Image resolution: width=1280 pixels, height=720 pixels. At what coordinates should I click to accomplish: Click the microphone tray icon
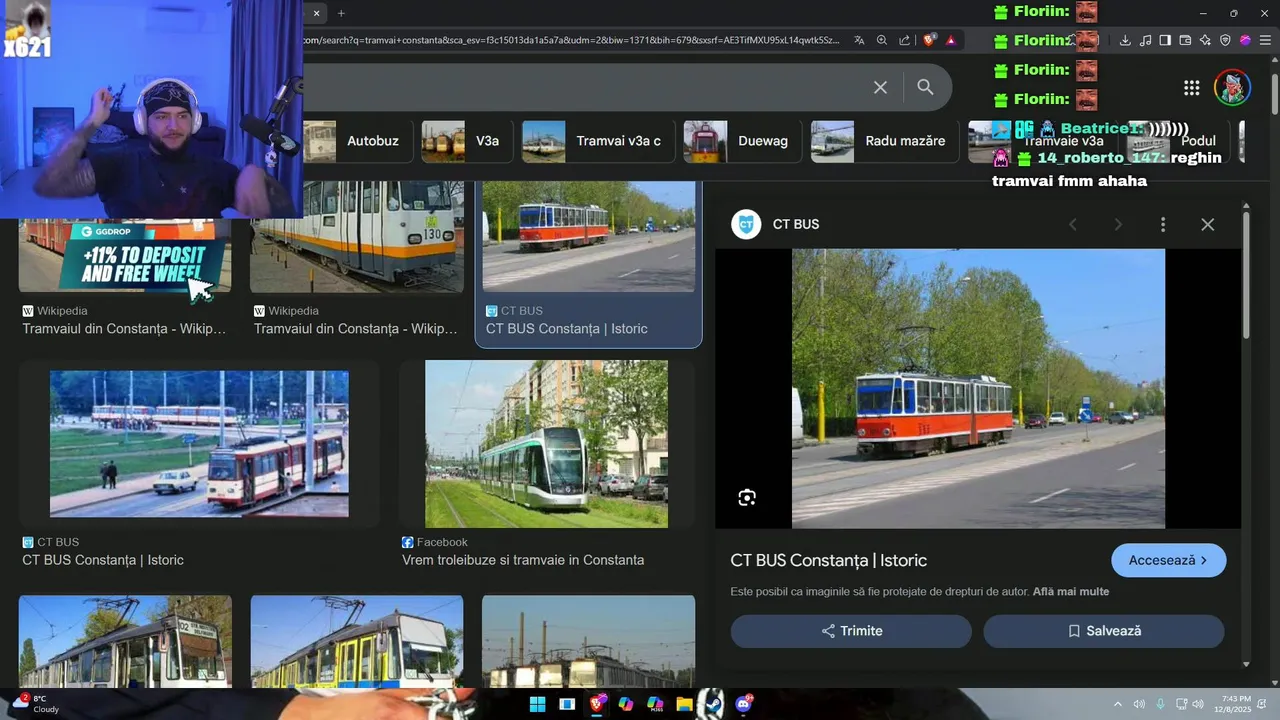[x=1160, y=704]
